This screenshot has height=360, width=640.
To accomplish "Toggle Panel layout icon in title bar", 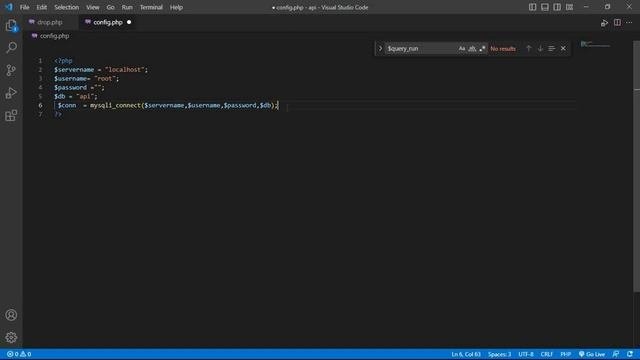I will [544, 7].
